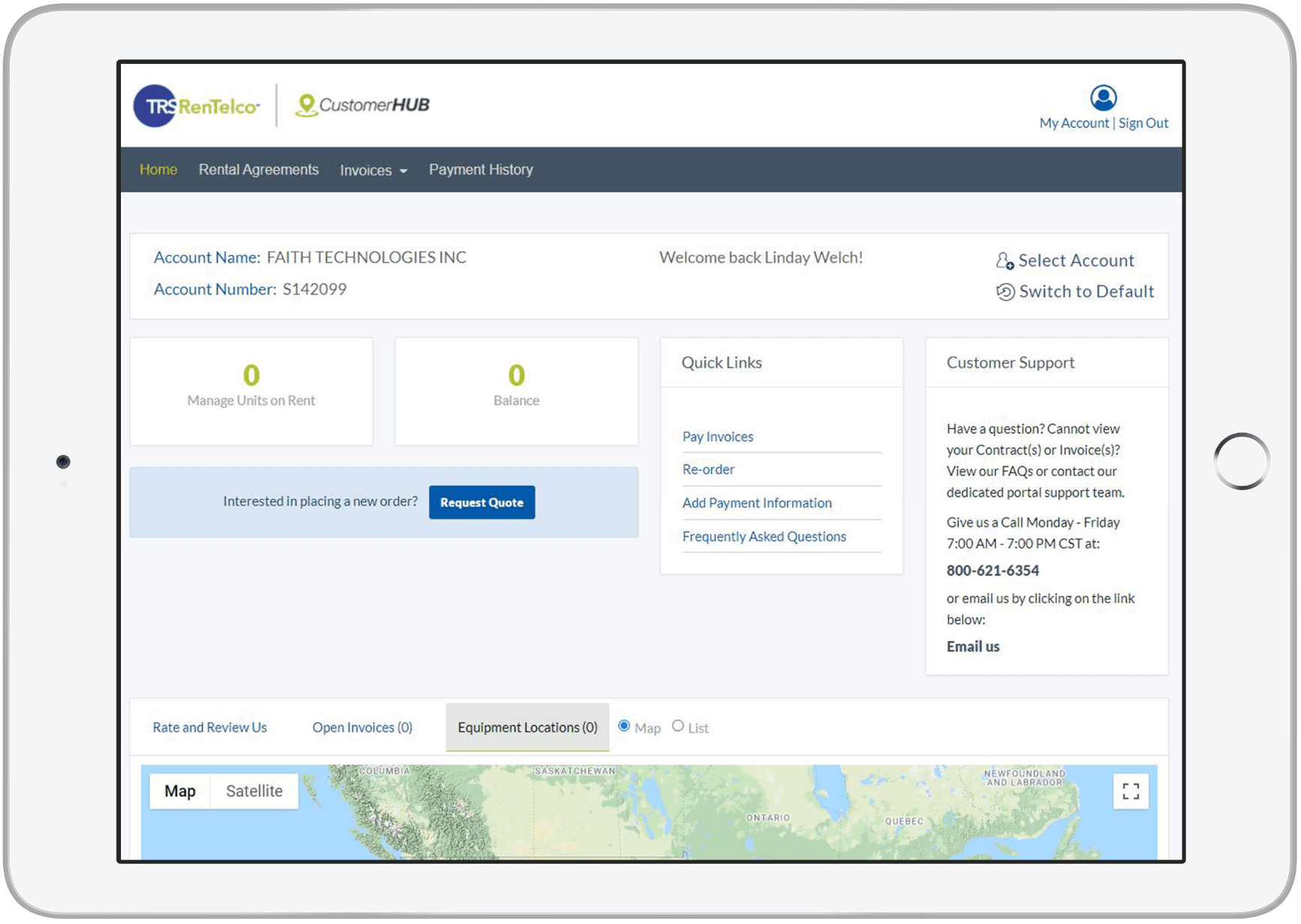Click the TRS RenTelco logo

(197, 106)
